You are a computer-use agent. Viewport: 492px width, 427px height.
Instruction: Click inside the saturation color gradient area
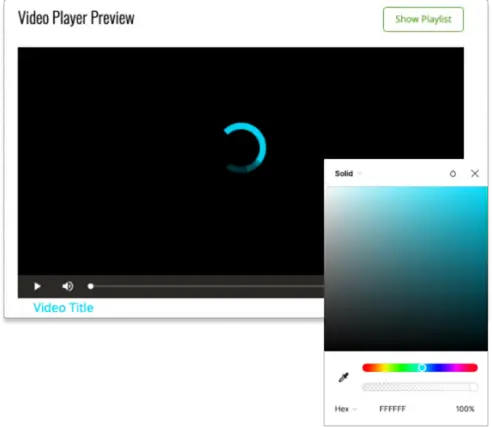pyautogui.click(x=406, y=268)
